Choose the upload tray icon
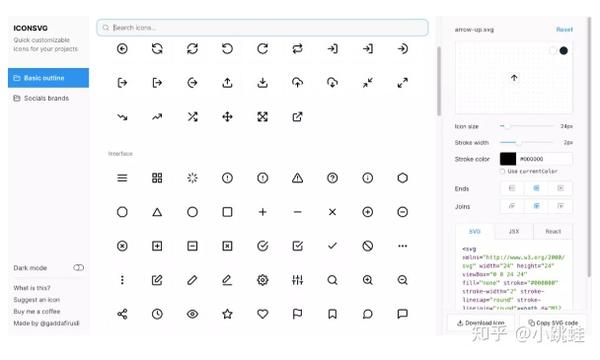The width and height of the screenshot is (600, 360). click(227, 83)
